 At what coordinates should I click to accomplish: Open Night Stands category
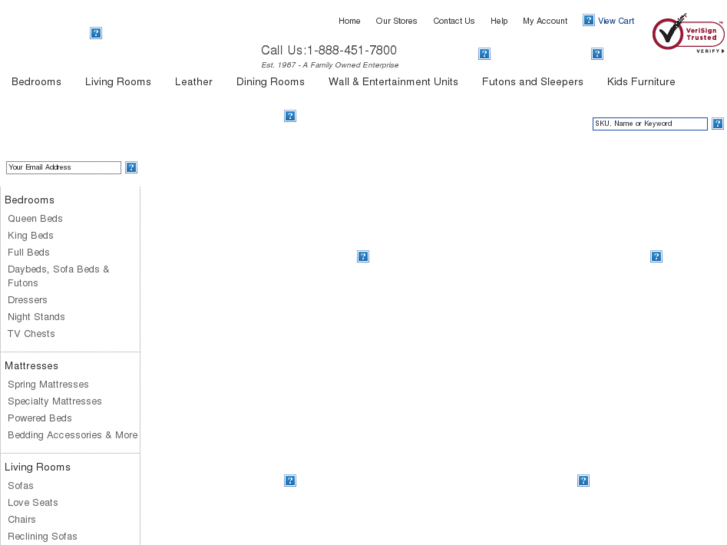tap(36, 317)
